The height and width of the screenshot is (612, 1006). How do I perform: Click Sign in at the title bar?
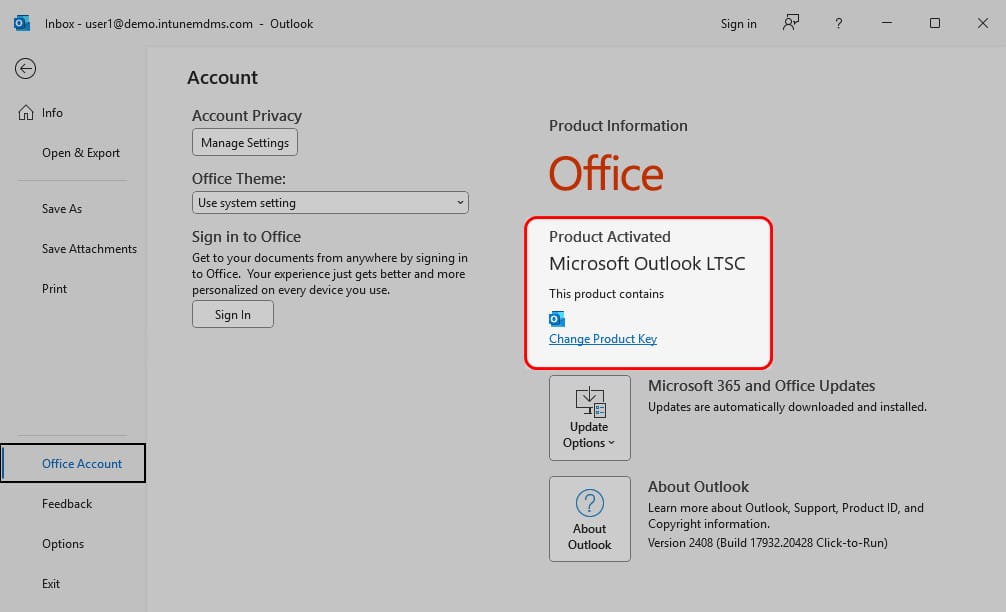(738, 24)
